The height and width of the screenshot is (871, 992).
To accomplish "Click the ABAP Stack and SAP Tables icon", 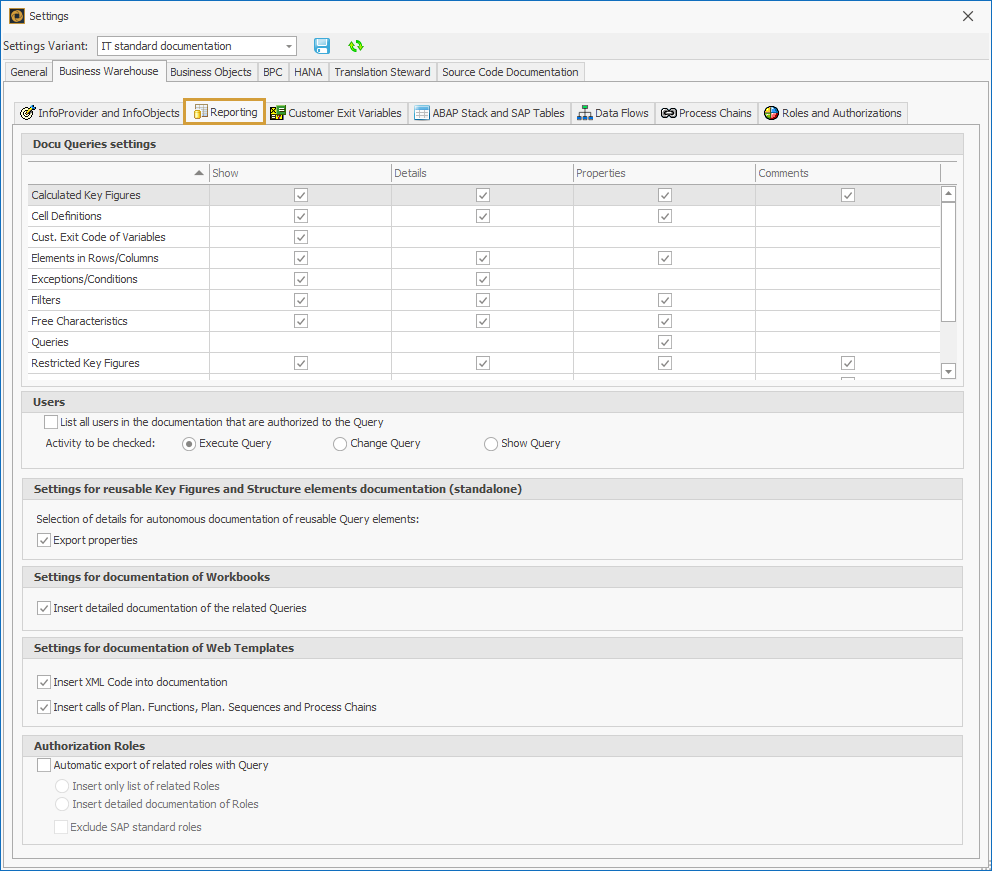I will click(422, 112).
